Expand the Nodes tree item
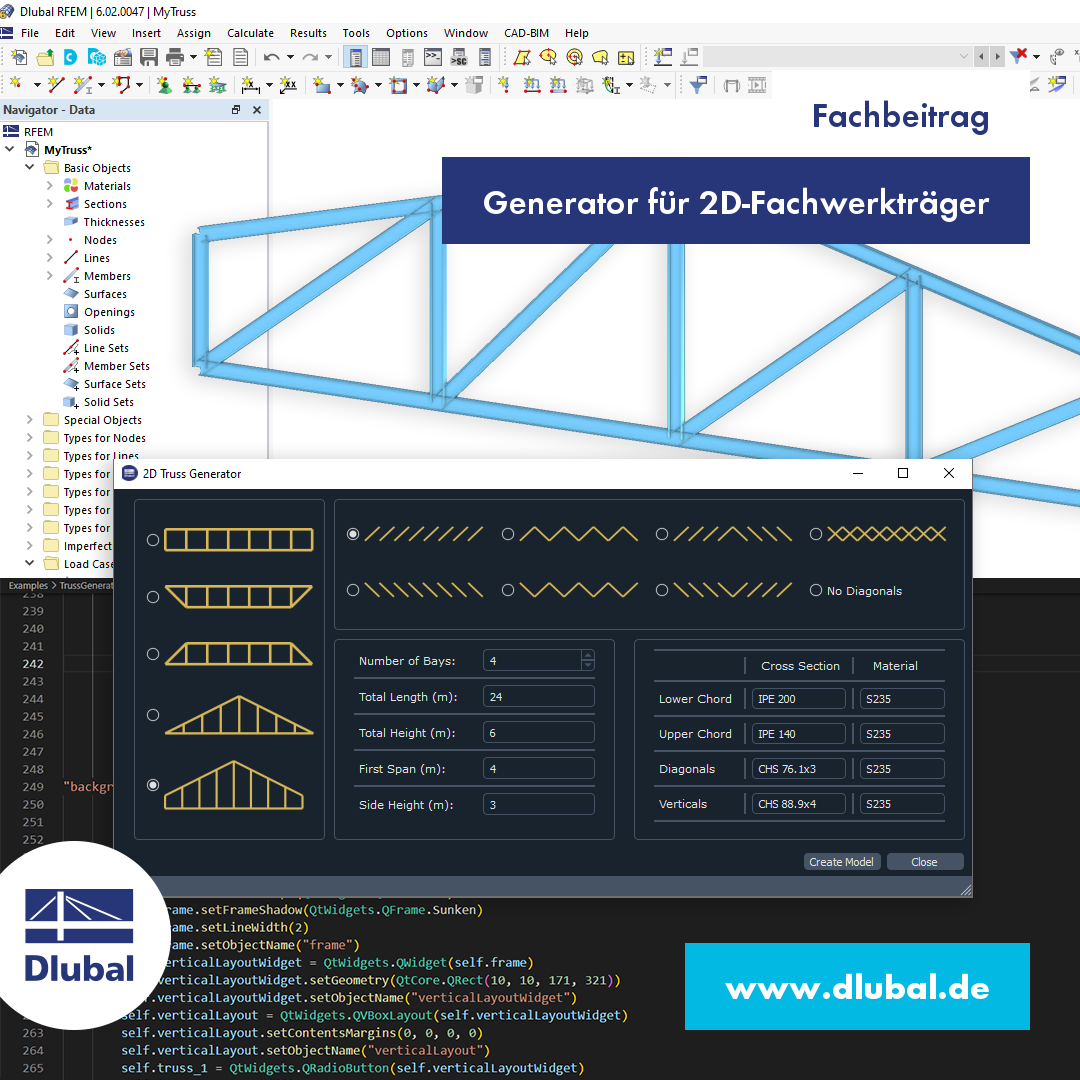The image size is (1080, 1080). point(50,240)
